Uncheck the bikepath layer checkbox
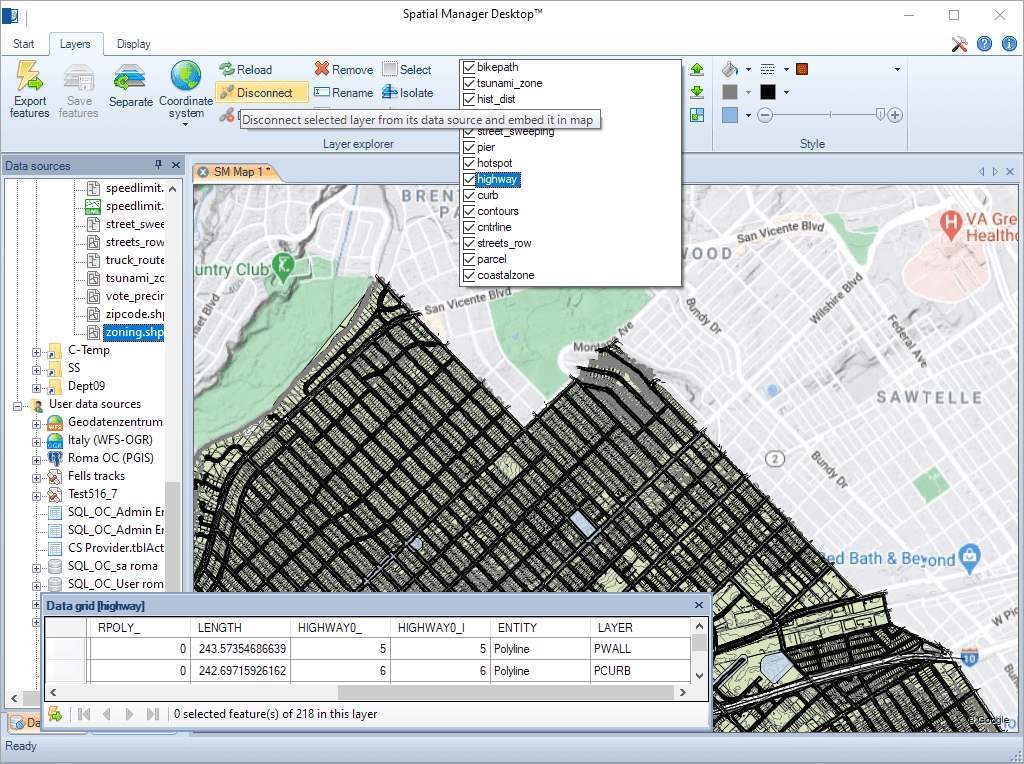This screenshot has width=1024, height=764. [x=469, y=67]
